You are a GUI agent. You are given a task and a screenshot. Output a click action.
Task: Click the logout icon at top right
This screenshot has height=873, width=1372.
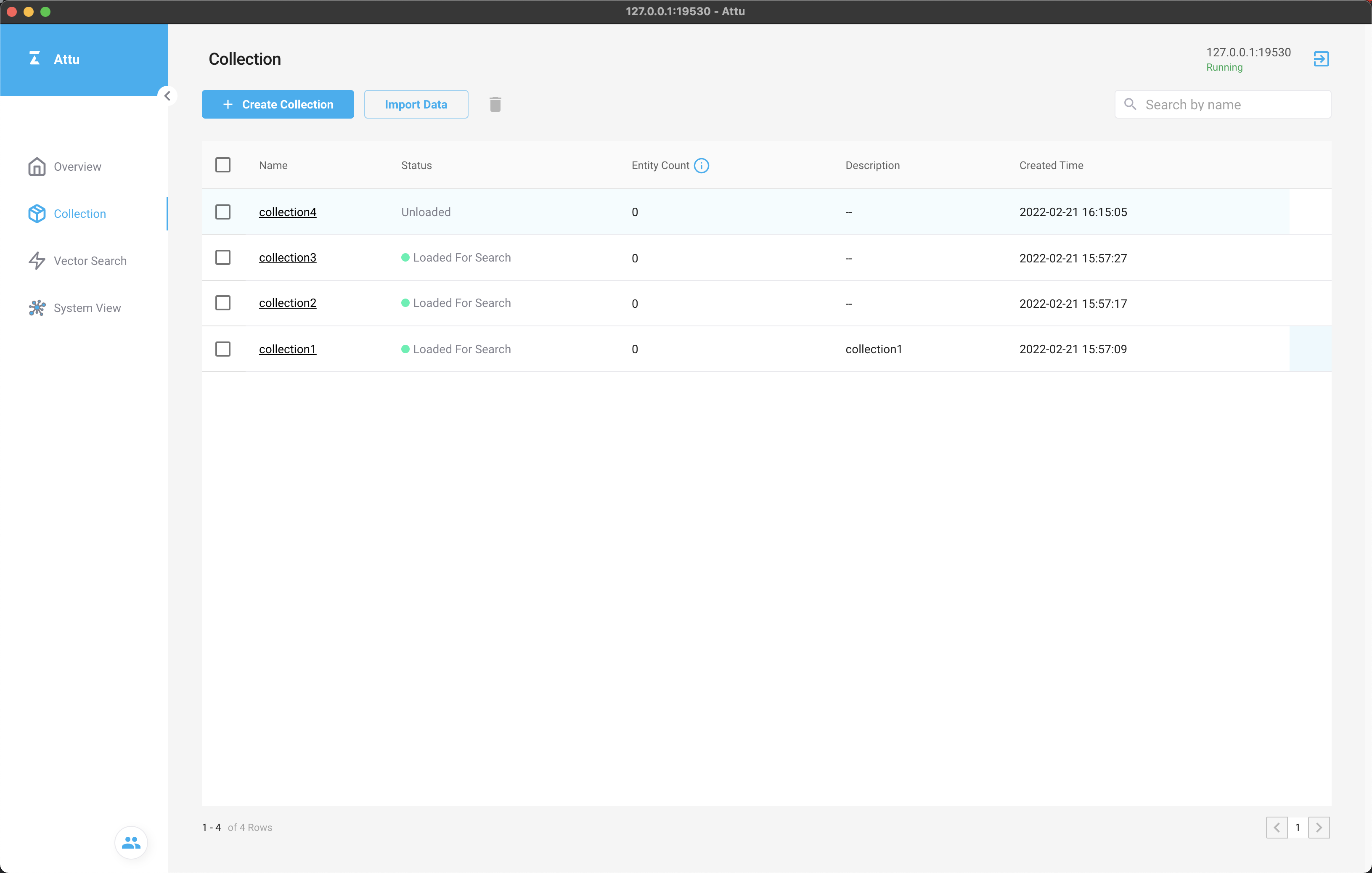pos(1321,59)
